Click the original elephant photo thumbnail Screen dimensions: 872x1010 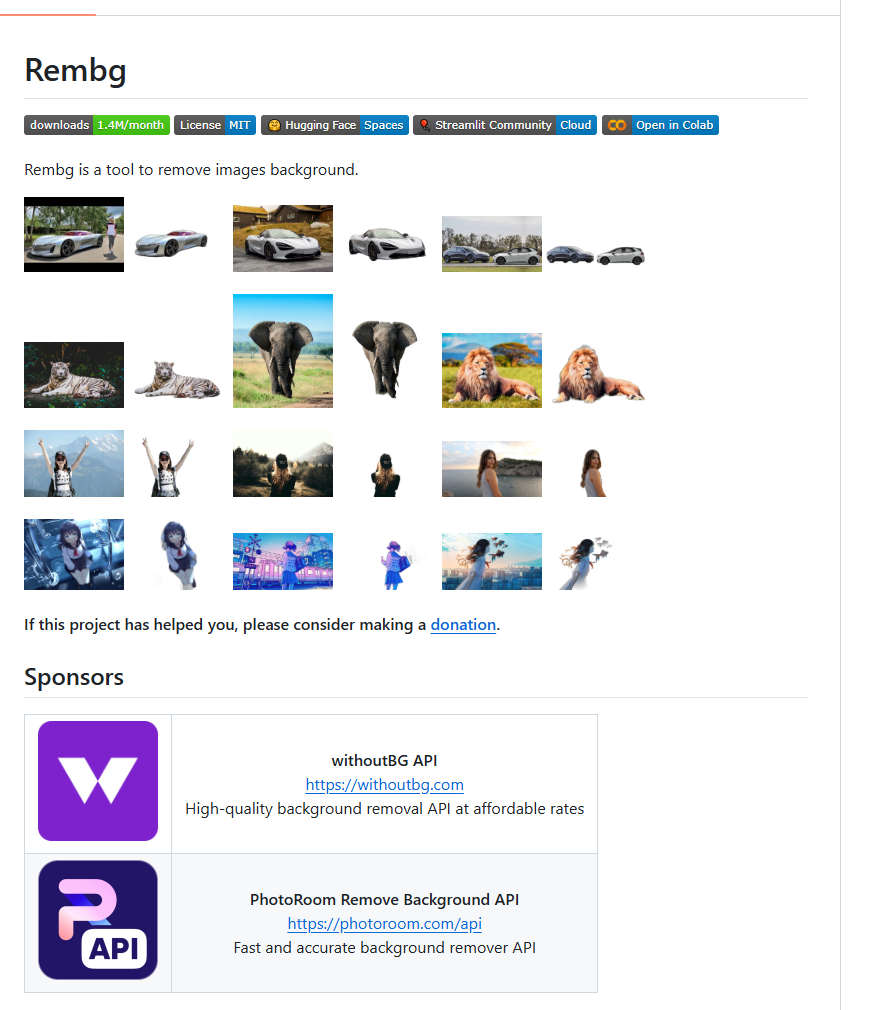pos(283,351)
